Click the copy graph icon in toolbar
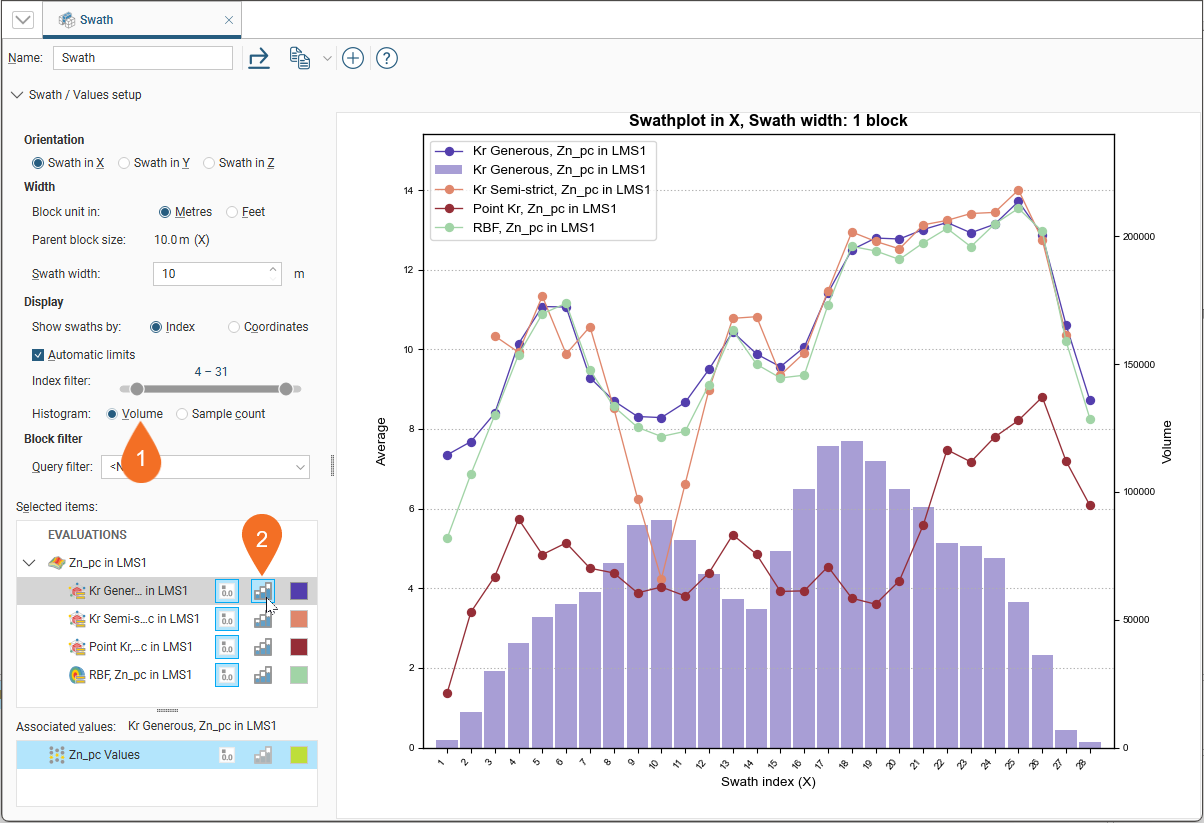Screen dimensions: 1204x823 299,58
